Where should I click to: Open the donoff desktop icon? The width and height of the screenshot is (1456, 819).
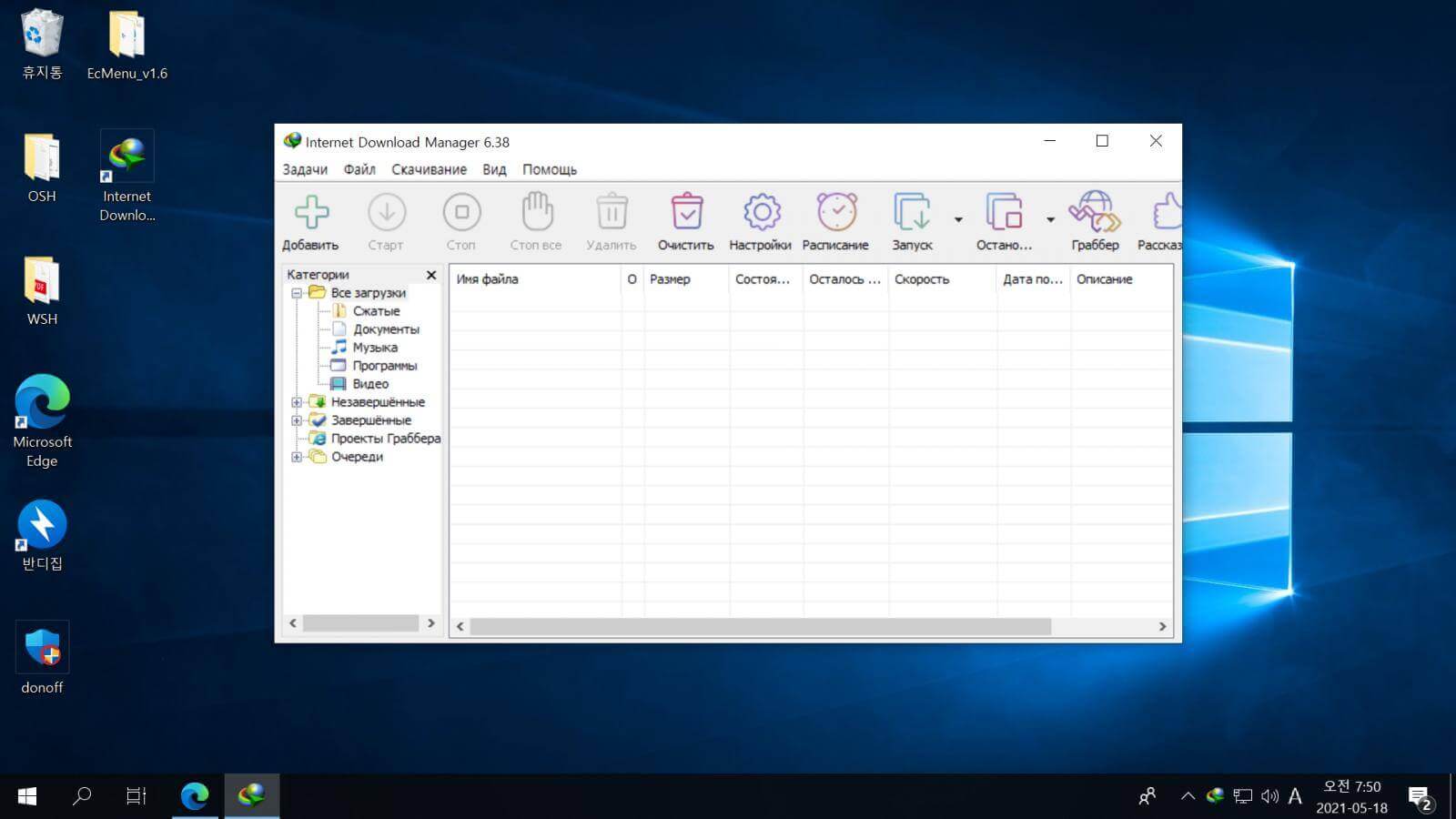click(42, 657)
